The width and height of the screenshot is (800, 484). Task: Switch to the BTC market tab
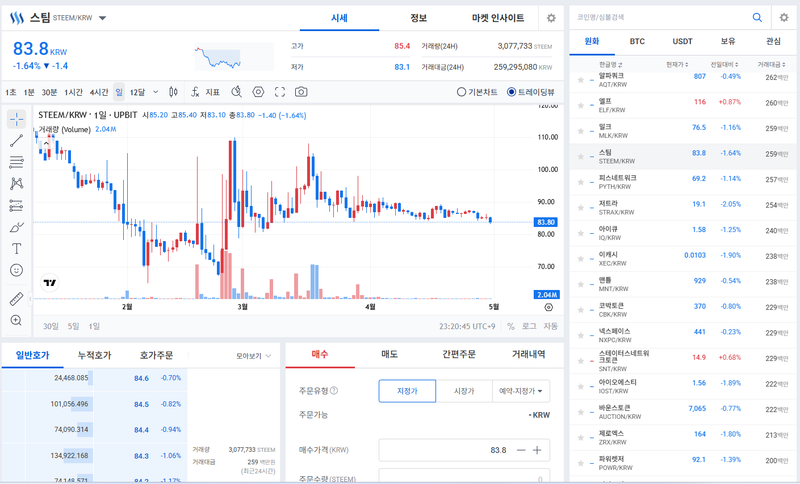pos(637,42)
